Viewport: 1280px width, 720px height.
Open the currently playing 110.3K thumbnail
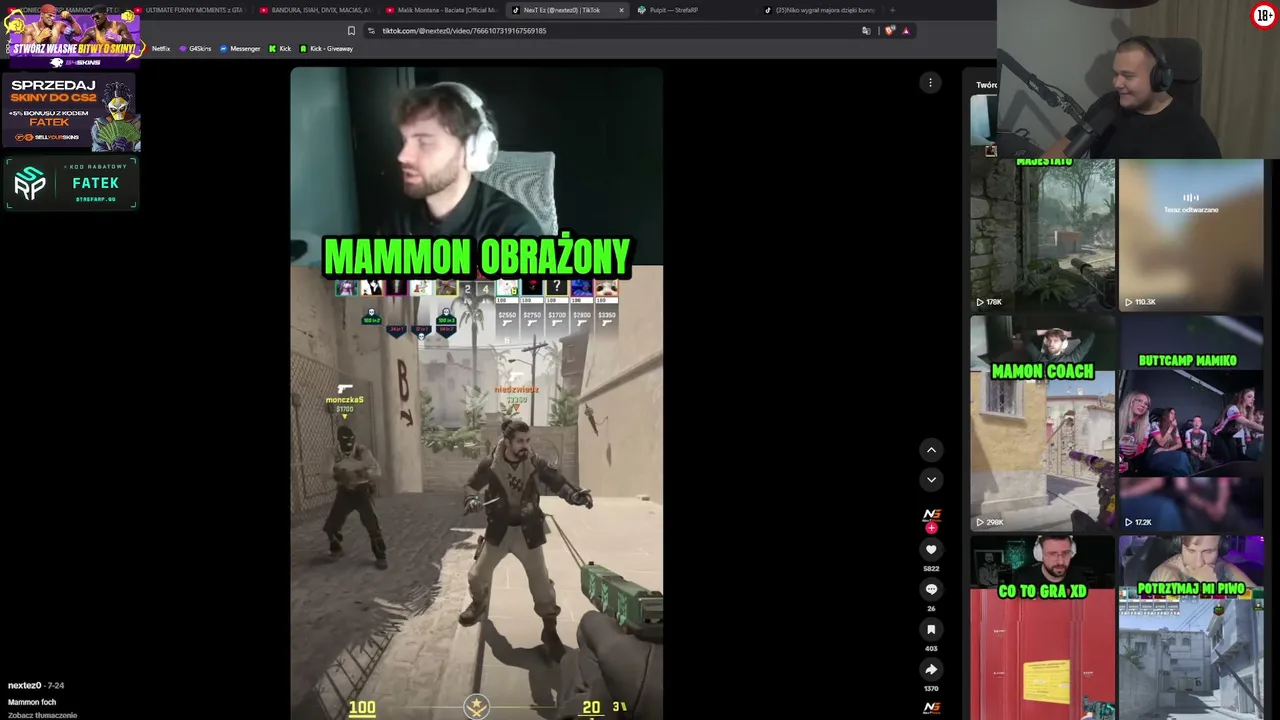tap(1191, 234)
